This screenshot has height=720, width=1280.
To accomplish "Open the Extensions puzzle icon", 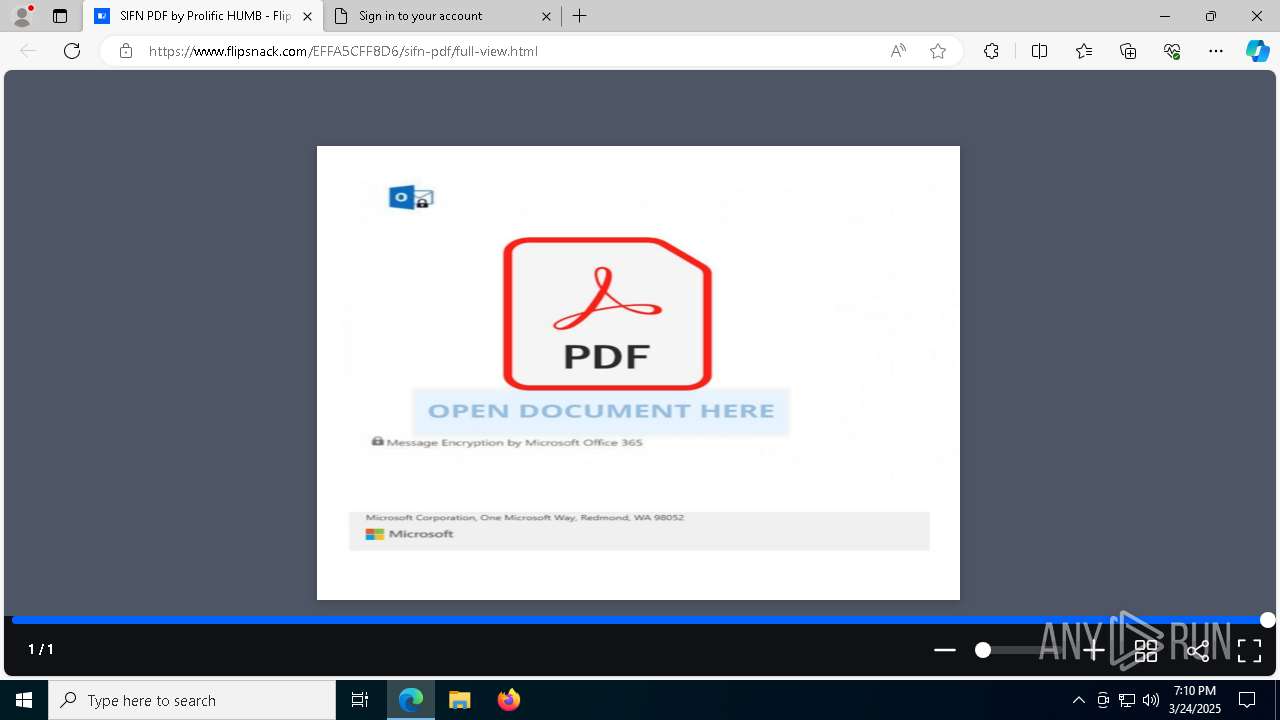I will click(991, 51).
